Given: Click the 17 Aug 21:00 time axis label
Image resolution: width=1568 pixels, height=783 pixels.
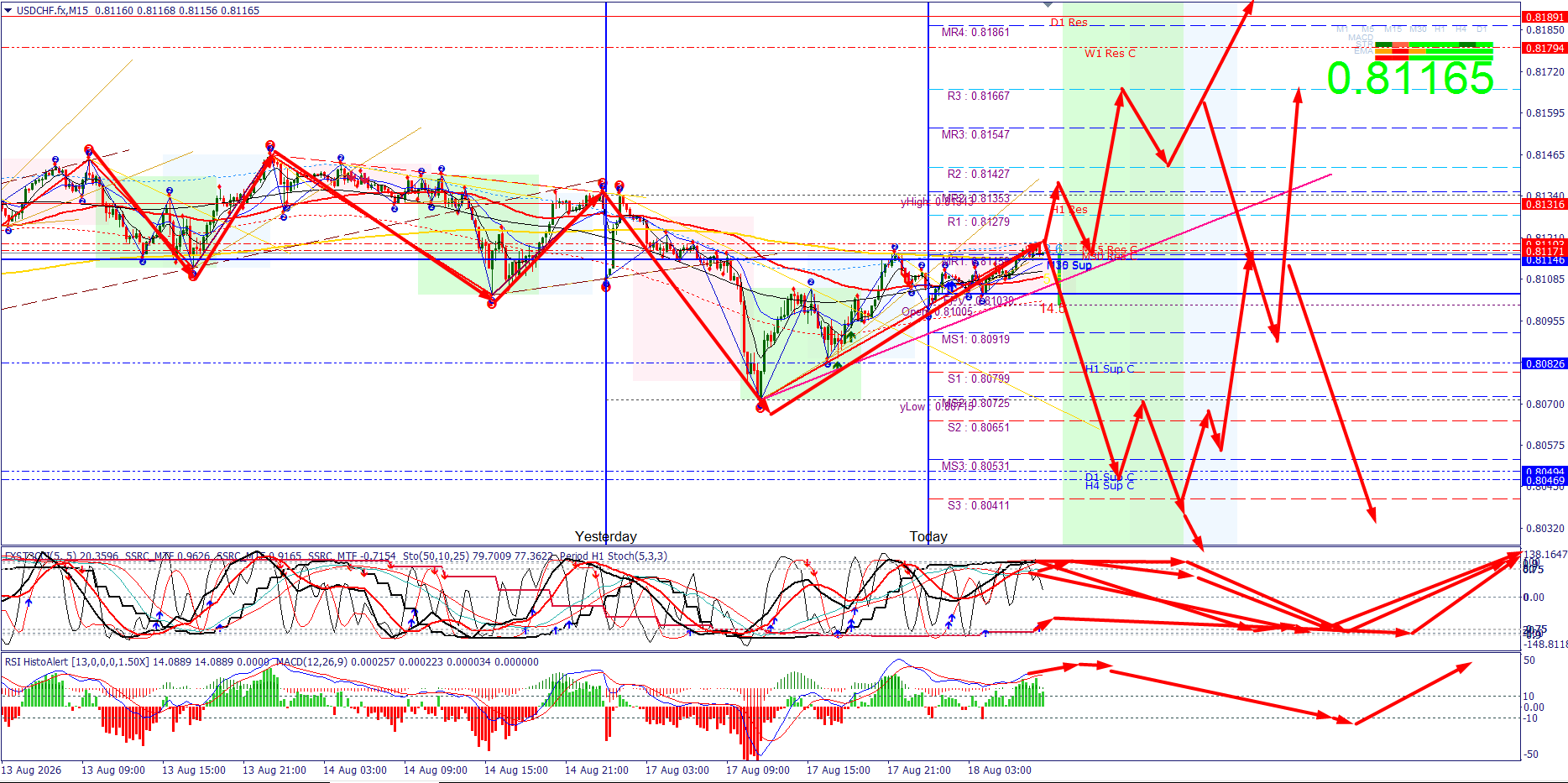Looking at the screenshot, I should (x=919, y=770).
